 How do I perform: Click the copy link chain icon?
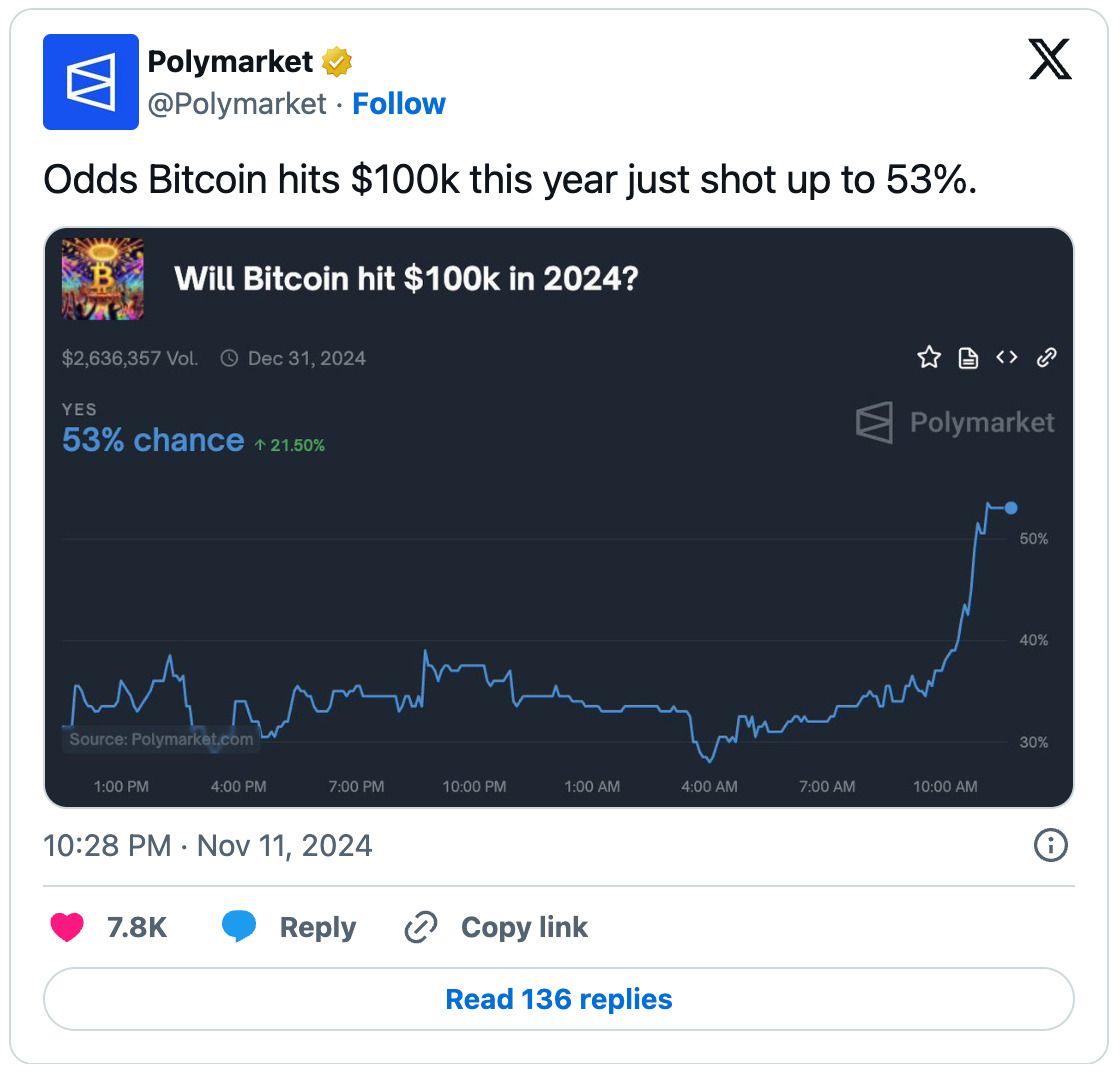pyautogui.click(x=420, y=928)
